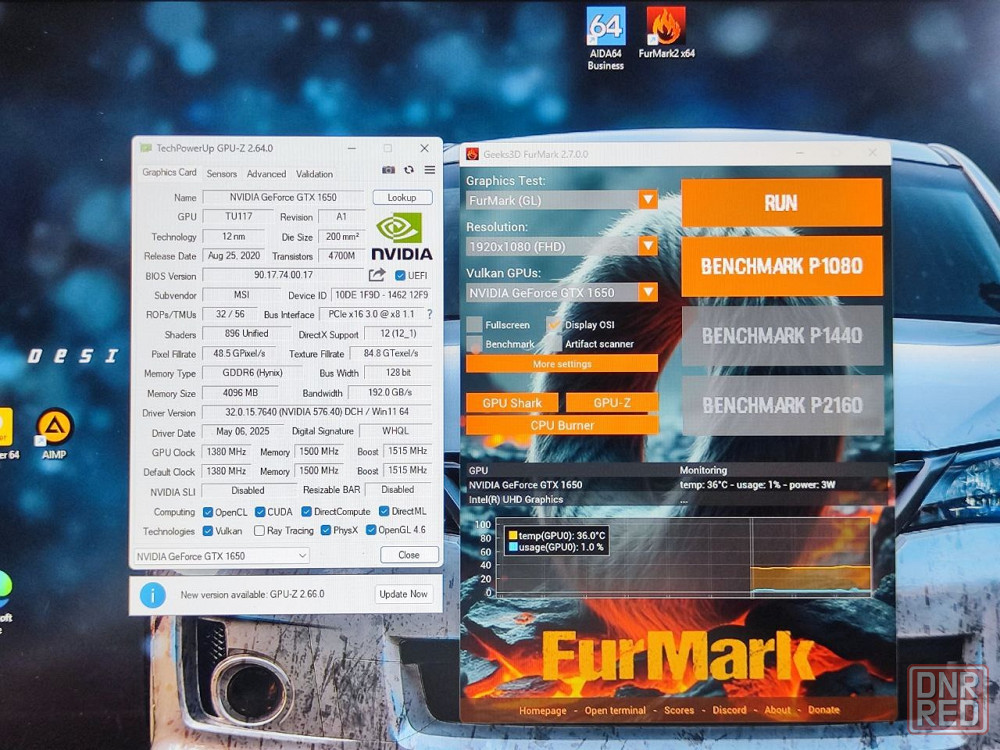This screenshot has width=1000, height=750.
Task: Toggle the PhysX checkbox
Action: point(326,530)
